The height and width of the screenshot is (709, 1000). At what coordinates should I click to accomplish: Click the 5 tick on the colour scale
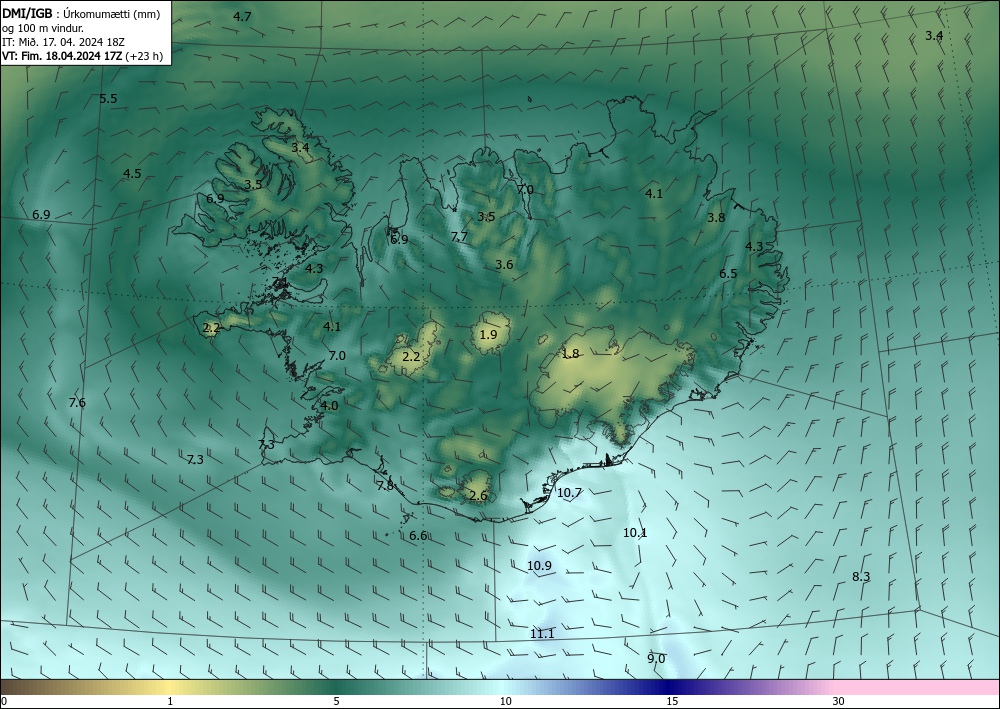tap(336, 701)
